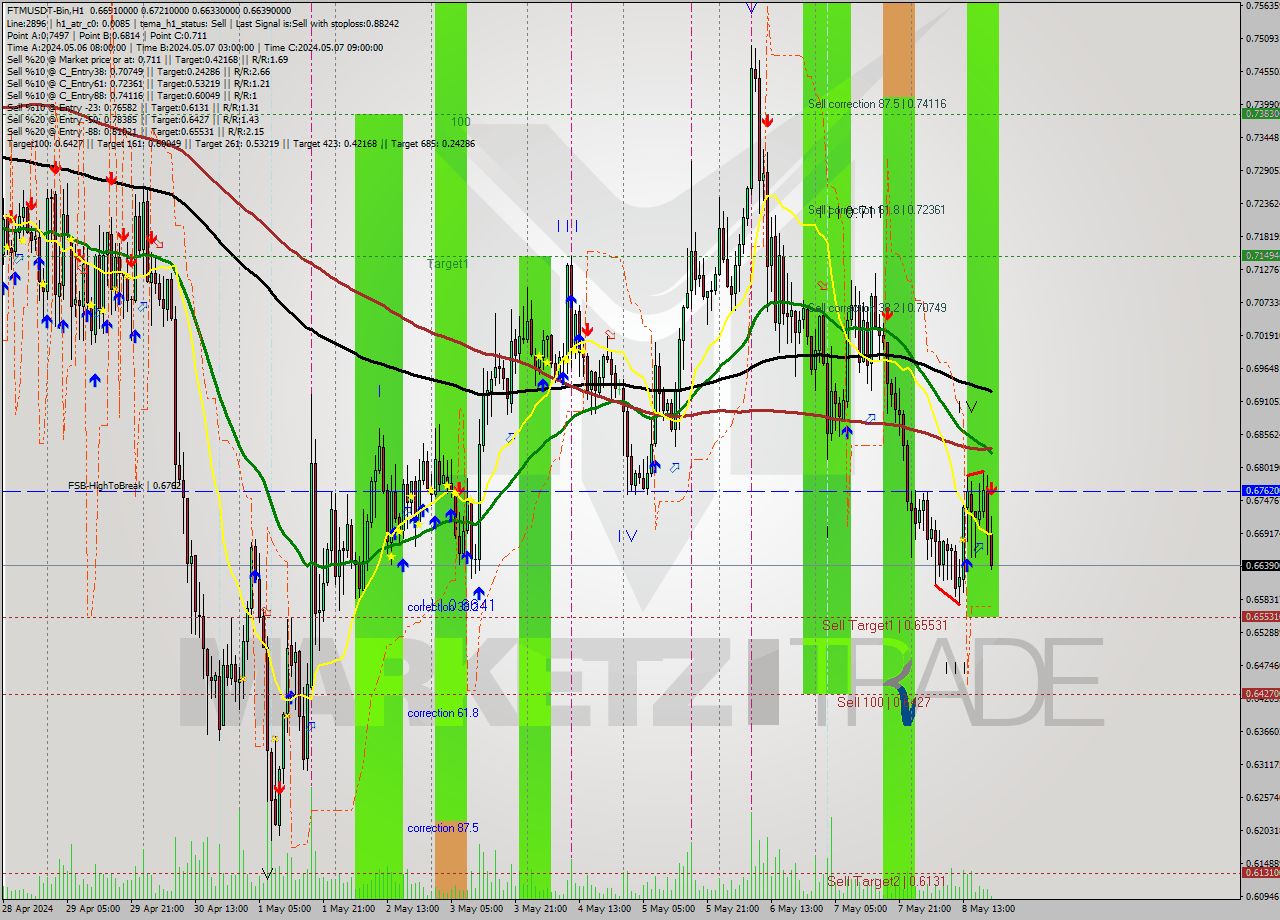
Task: Click the '30 Apr 13:00' time axis label
Action: point(221,910)
